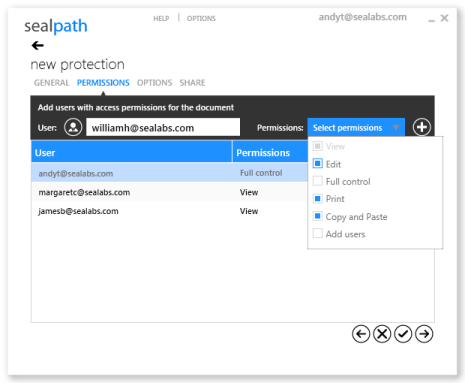The image size is (465, 383).
Task: Go to next step arrow button
Action: 424,334
